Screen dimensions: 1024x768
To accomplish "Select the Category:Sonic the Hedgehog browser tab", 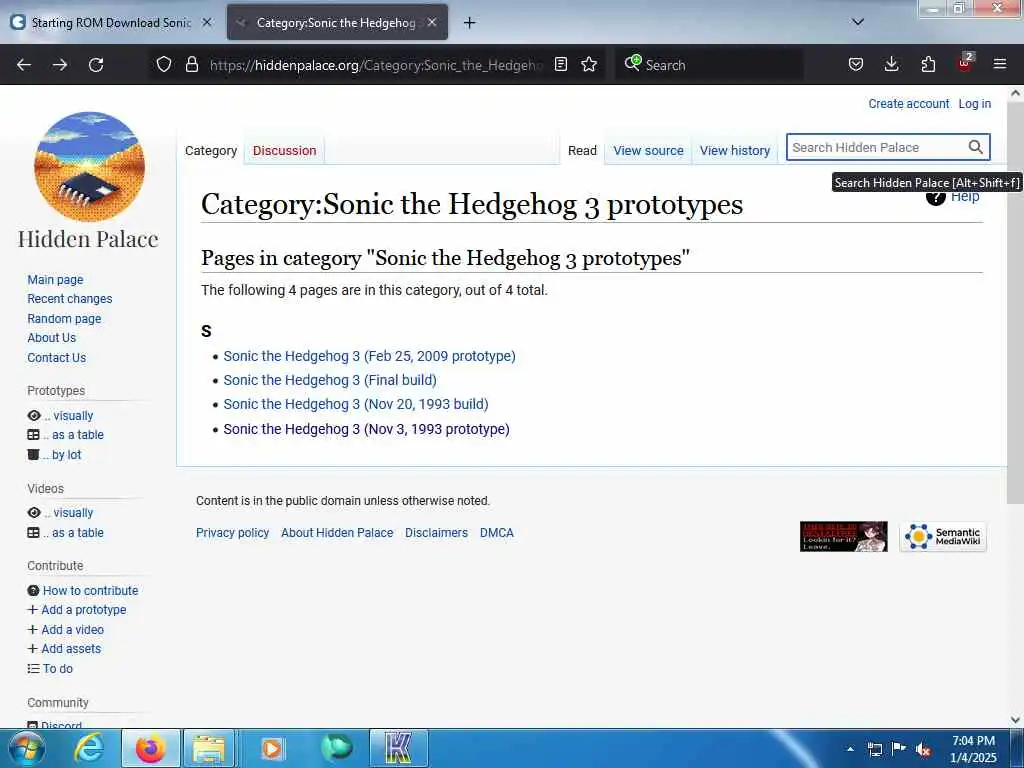I will (336, 22).
